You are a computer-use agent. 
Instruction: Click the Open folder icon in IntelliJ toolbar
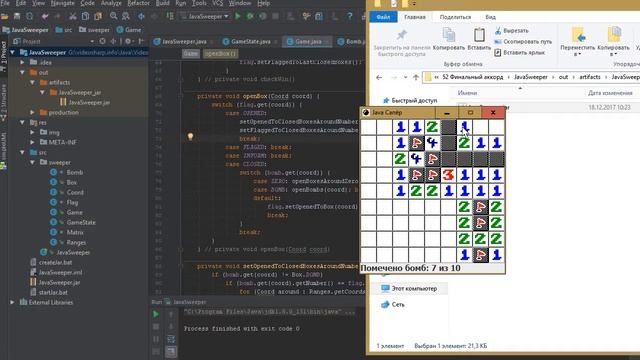4,16
